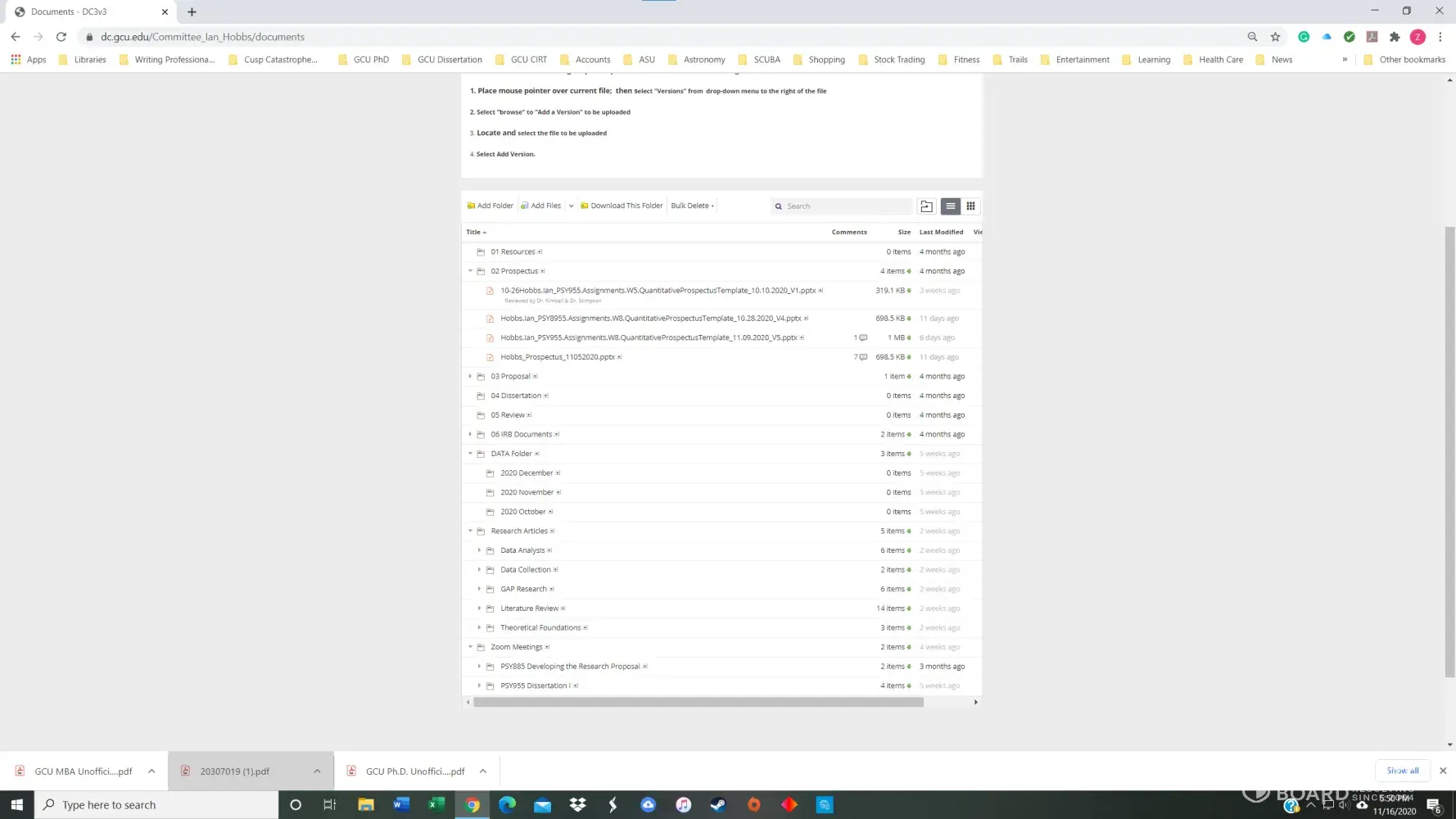This screenshot has height=819, width=1456.
Task: Open options menu for 05 Review
Action: coord(529,415)
